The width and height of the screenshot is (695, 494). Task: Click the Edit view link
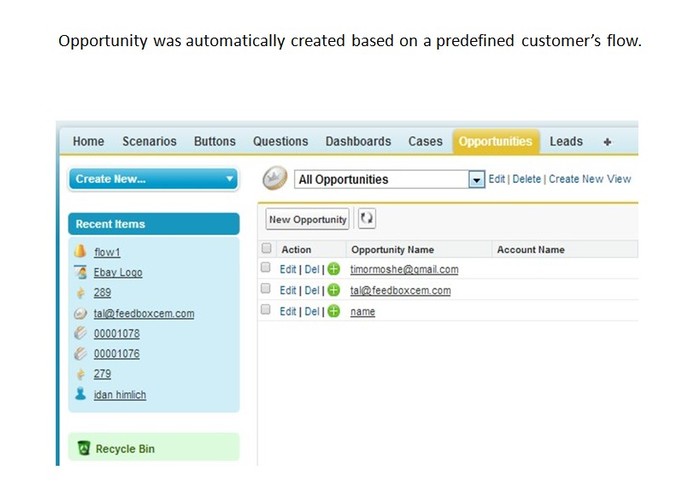click(x=496, y=179)
